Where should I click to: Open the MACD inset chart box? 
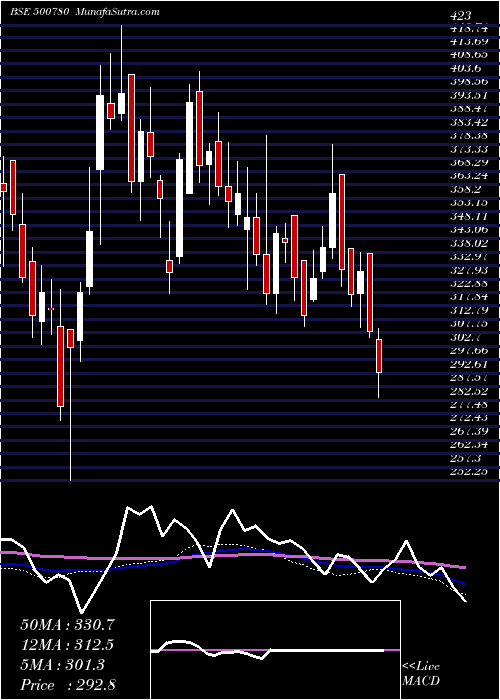click(275, 650)
